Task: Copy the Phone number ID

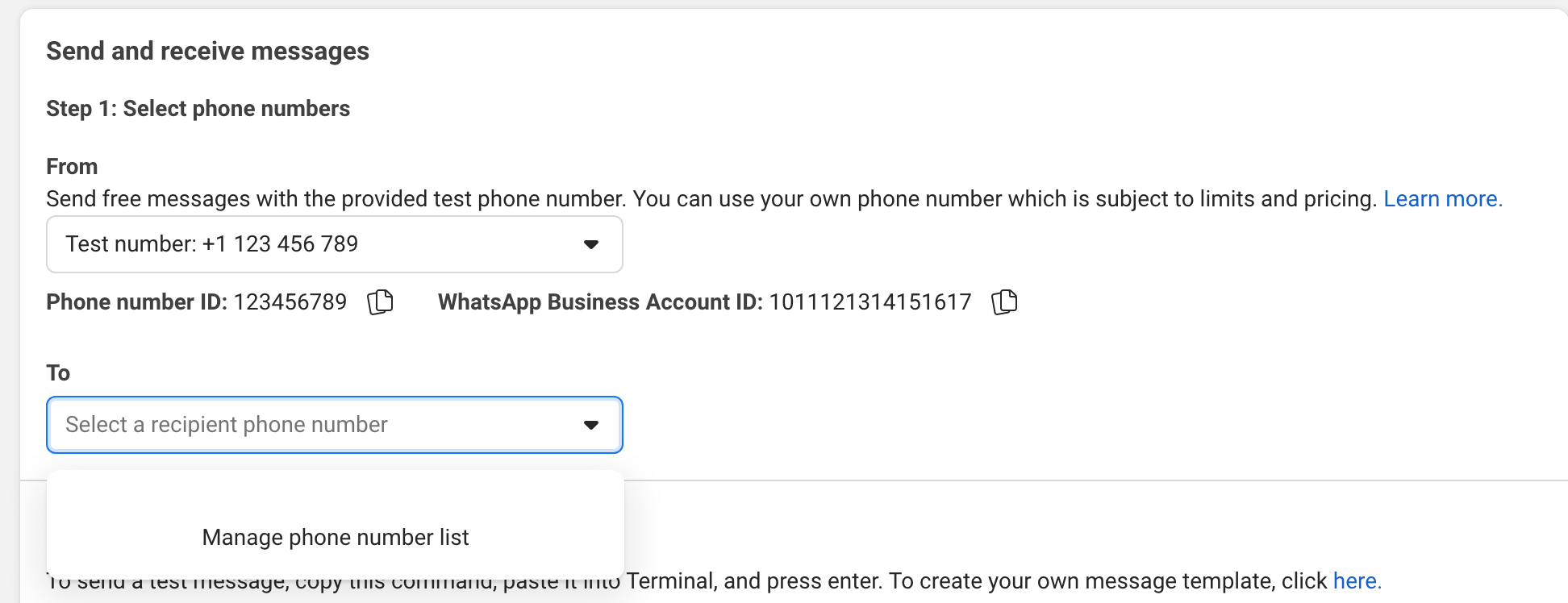Action: pos(380,302)
